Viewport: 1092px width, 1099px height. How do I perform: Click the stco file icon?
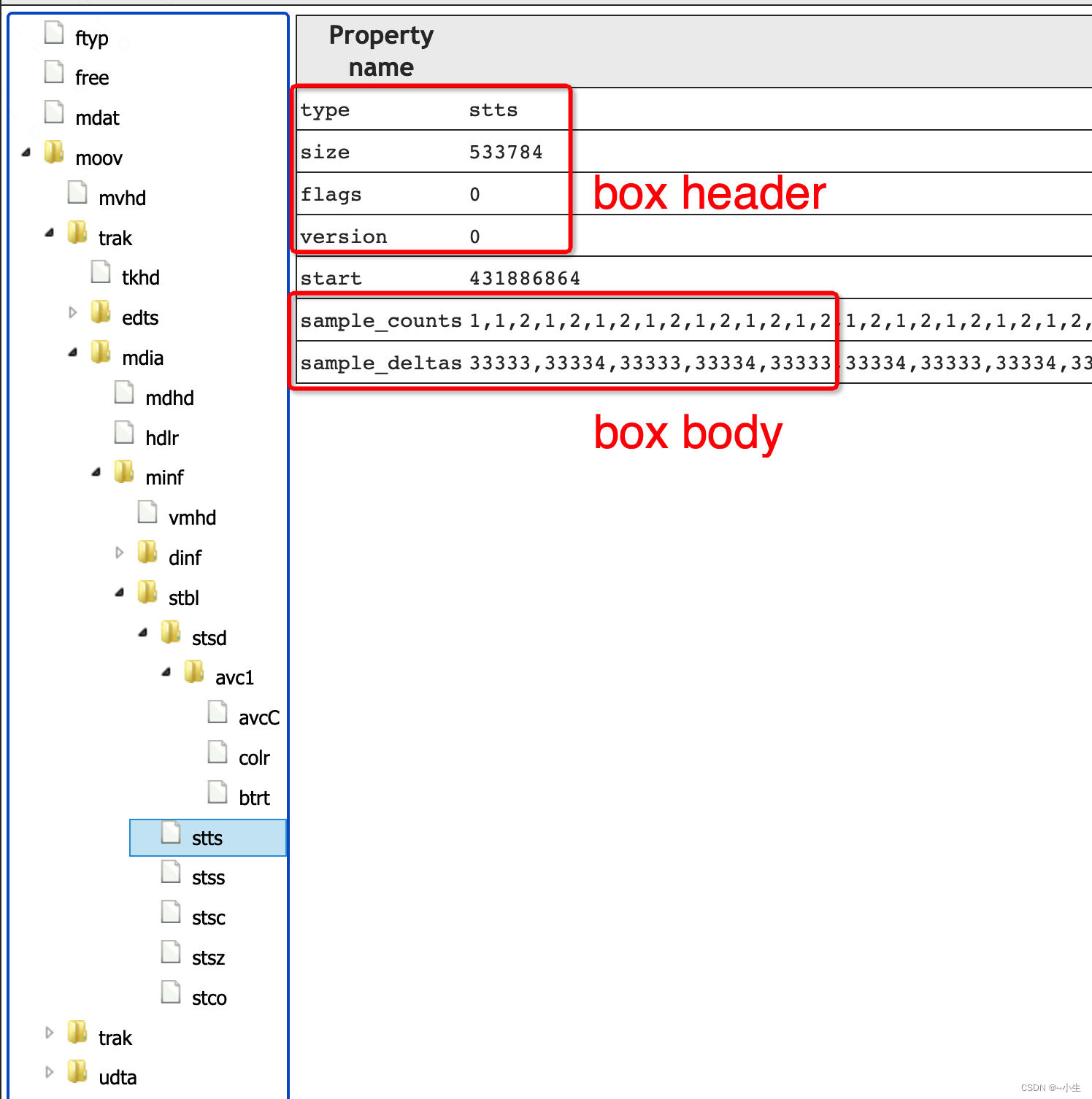(171, 992)
